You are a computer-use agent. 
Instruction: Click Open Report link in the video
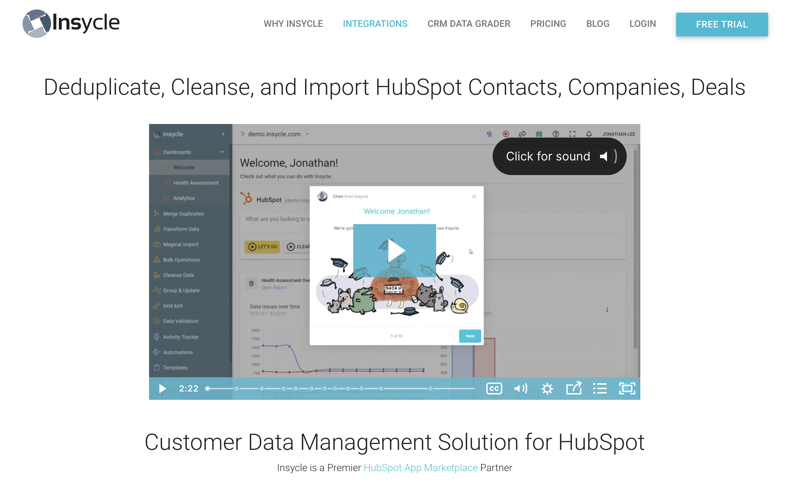coord(274,288)
